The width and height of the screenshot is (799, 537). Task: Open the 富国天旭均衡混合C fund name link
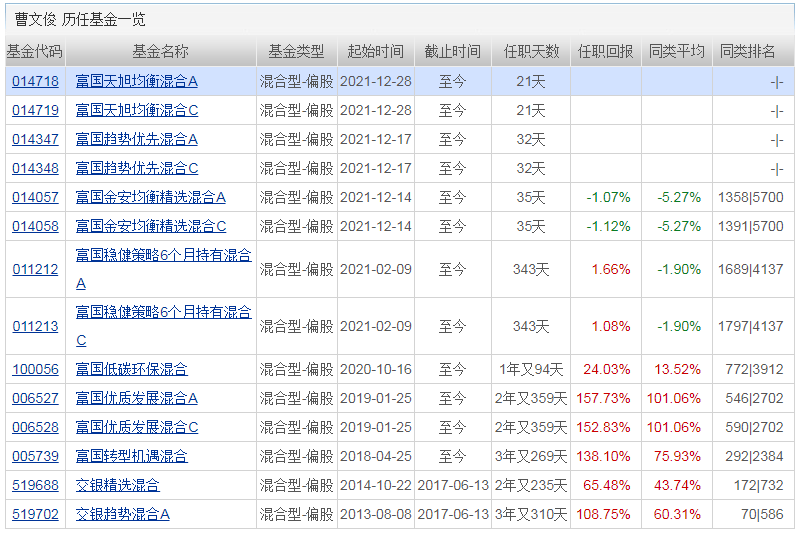coord(137,111)
